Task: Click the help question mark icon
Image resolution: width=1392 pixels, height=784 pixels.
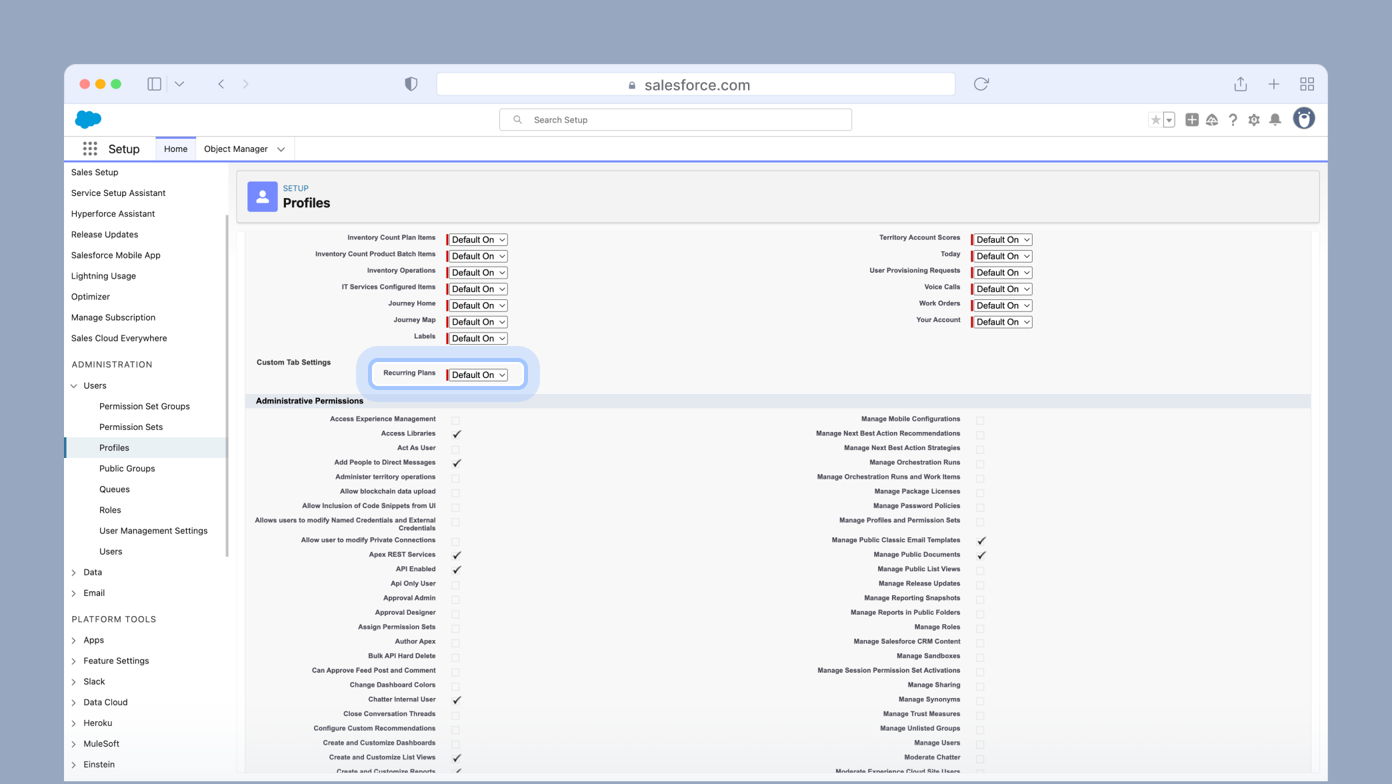Action: click(x=1233, y=119)
